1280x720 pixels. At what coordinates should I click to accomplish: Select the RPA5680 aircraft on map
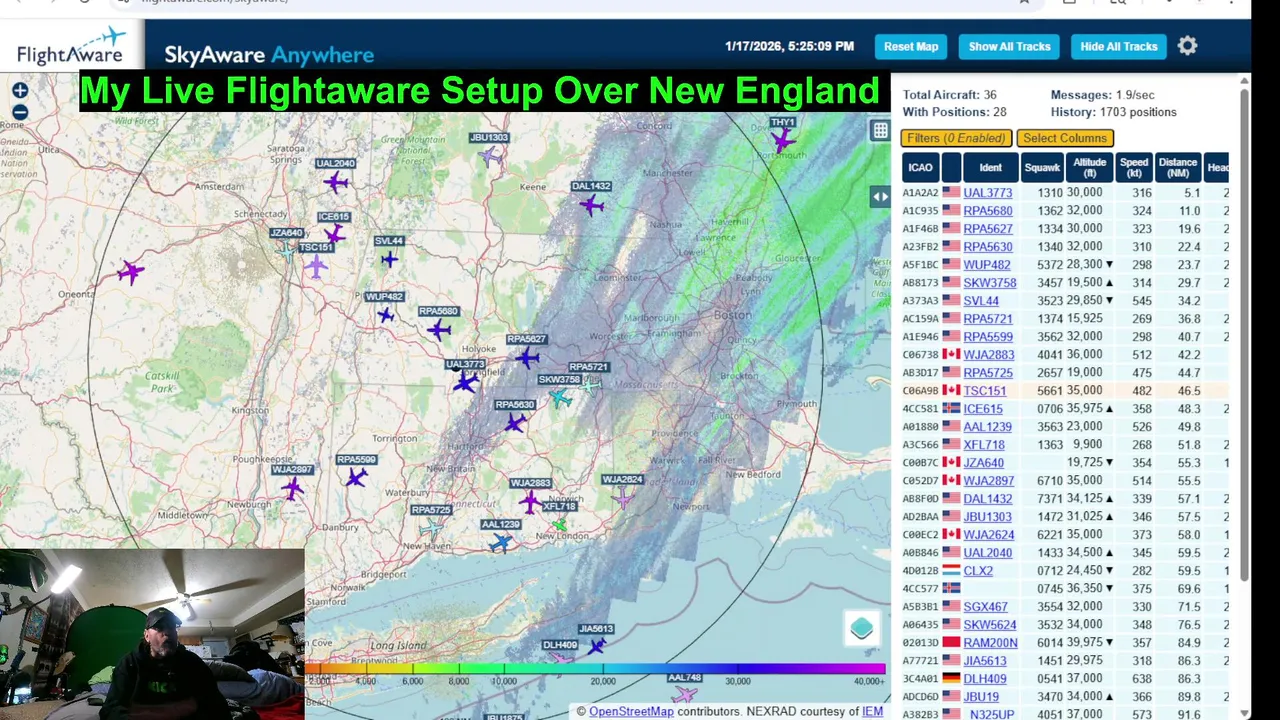pos(439,330)
